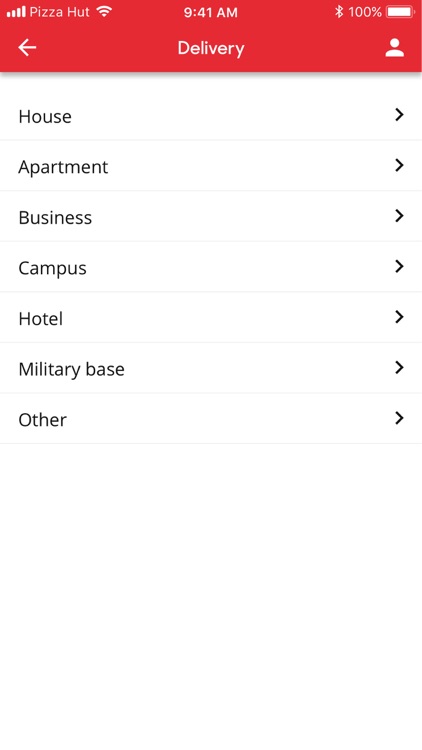Choose Apartment as location type
Viewport: 422px width, 750px height.
click(211, 166)
